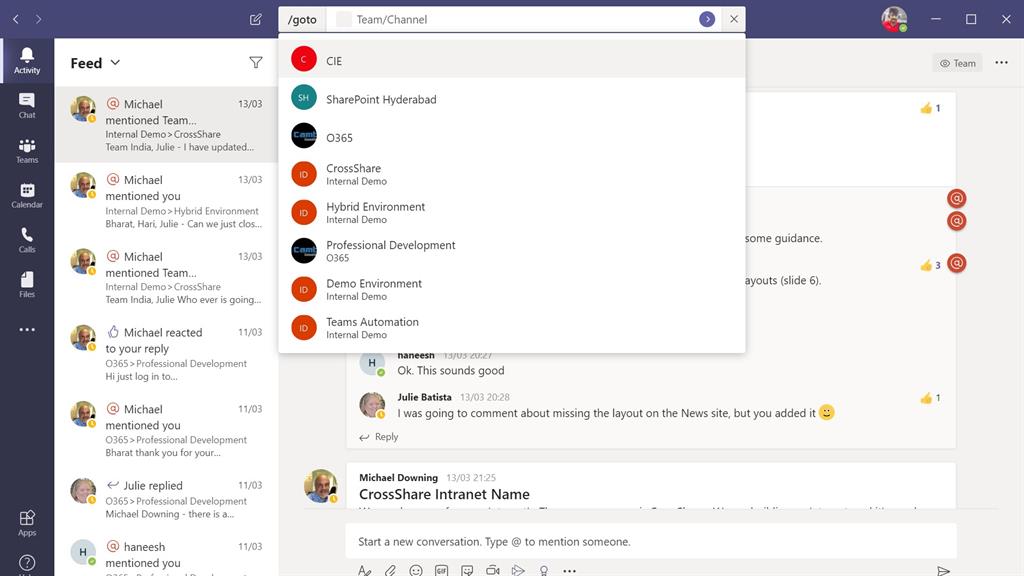Click the new chat compose icon

click(x=255, y=20)
